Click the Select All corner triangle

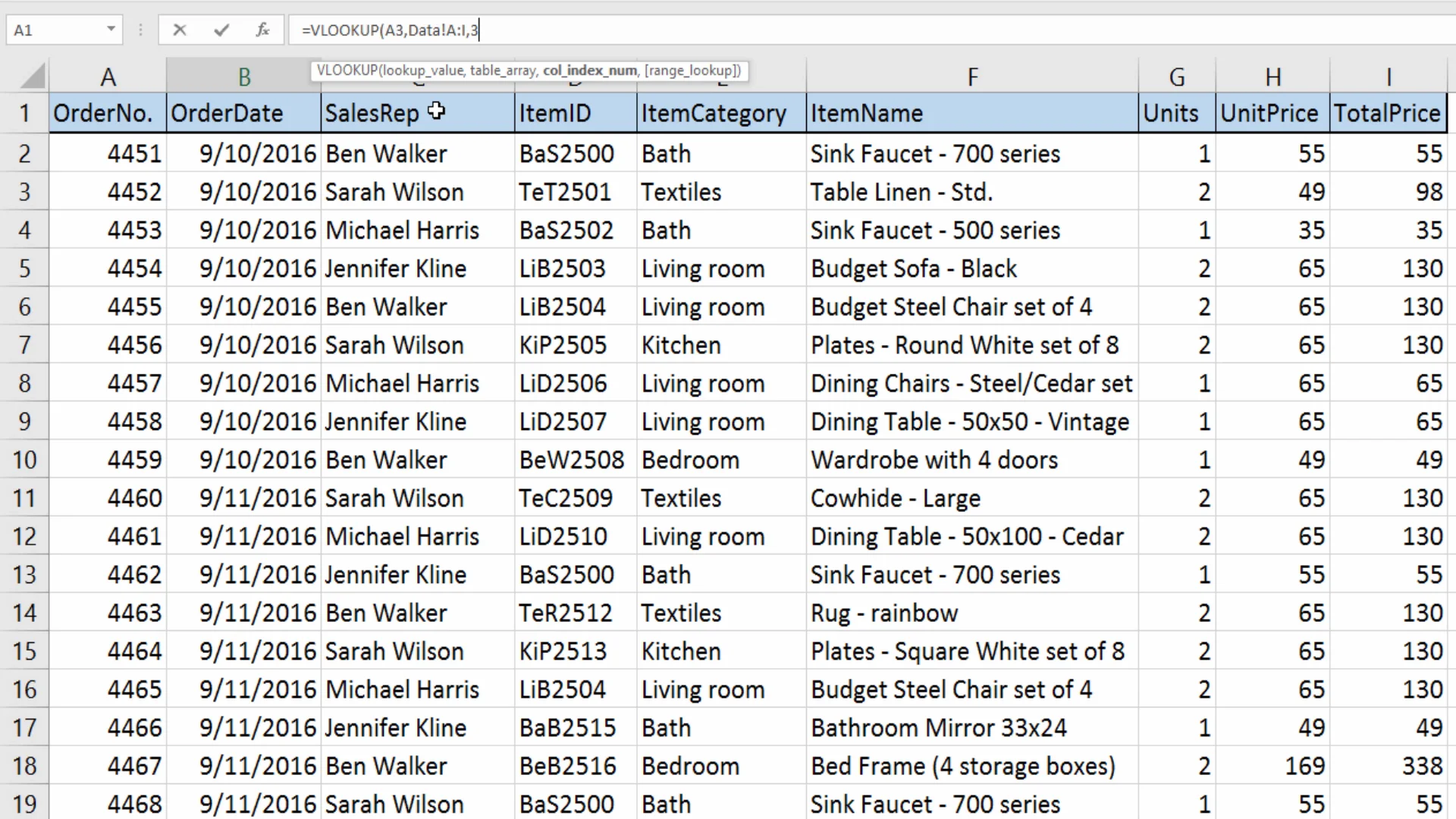[x=33, y=77]
